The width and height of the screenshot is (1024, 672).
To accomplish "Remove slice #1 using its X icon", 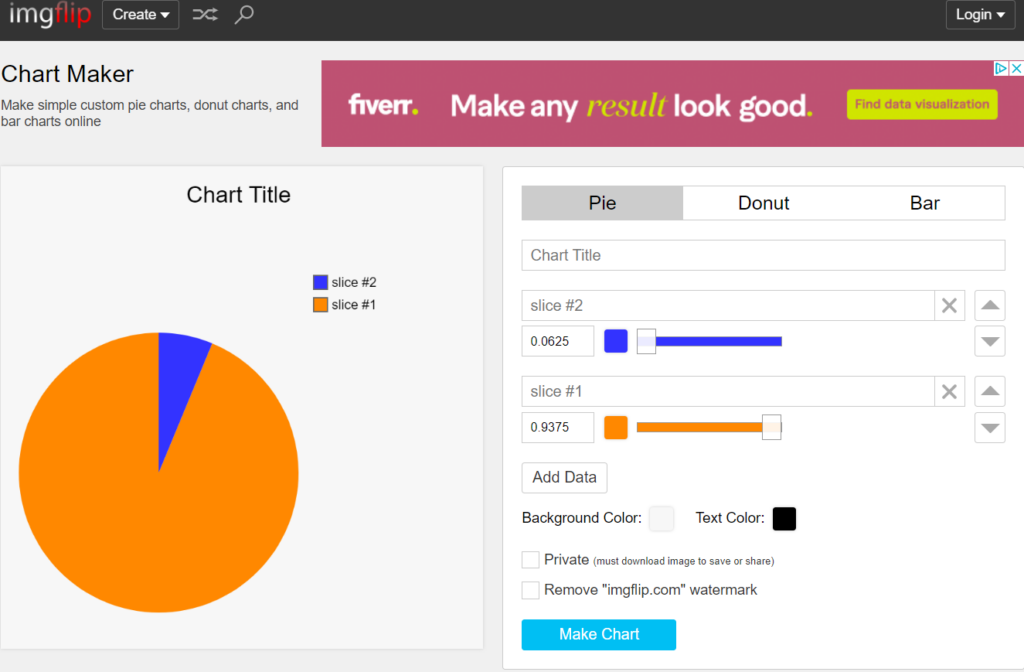I will [x=948, y=391].
